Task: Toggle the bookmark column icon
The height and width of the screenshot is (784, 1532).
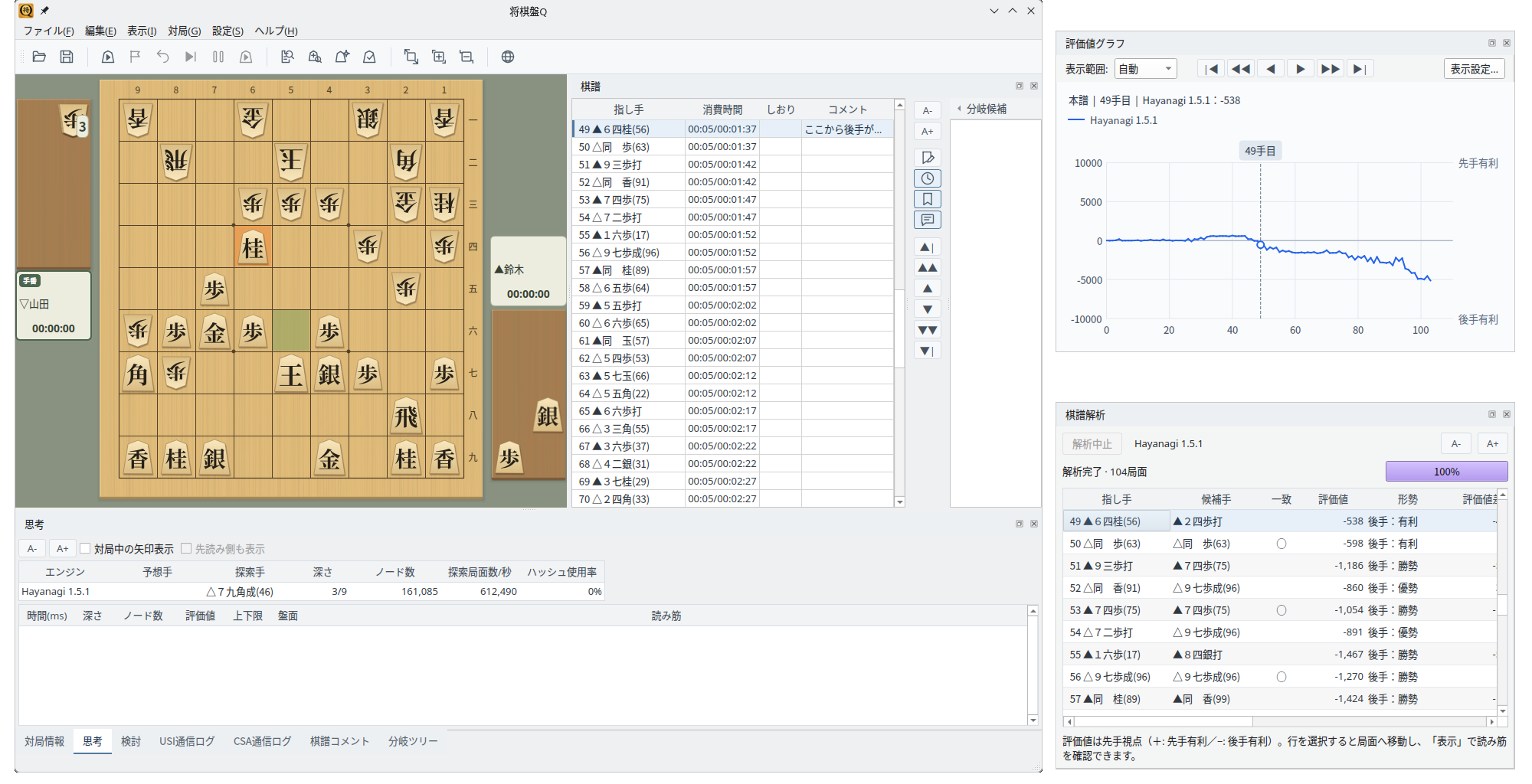Action: tap(928, 199)
